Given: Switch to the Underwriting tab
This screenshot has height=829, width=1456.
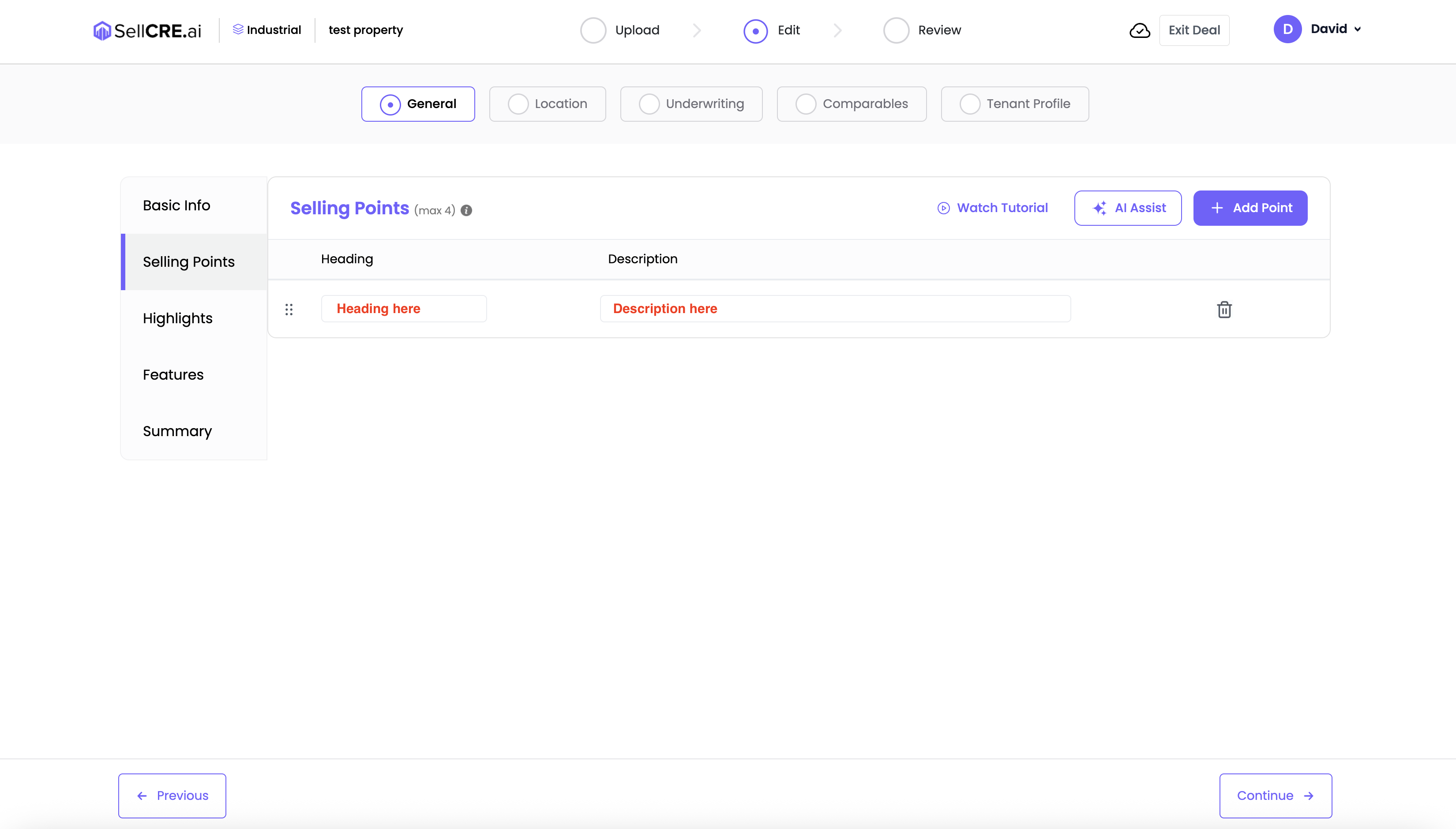Looking at the screenshot, I should (x=691, y=104).
